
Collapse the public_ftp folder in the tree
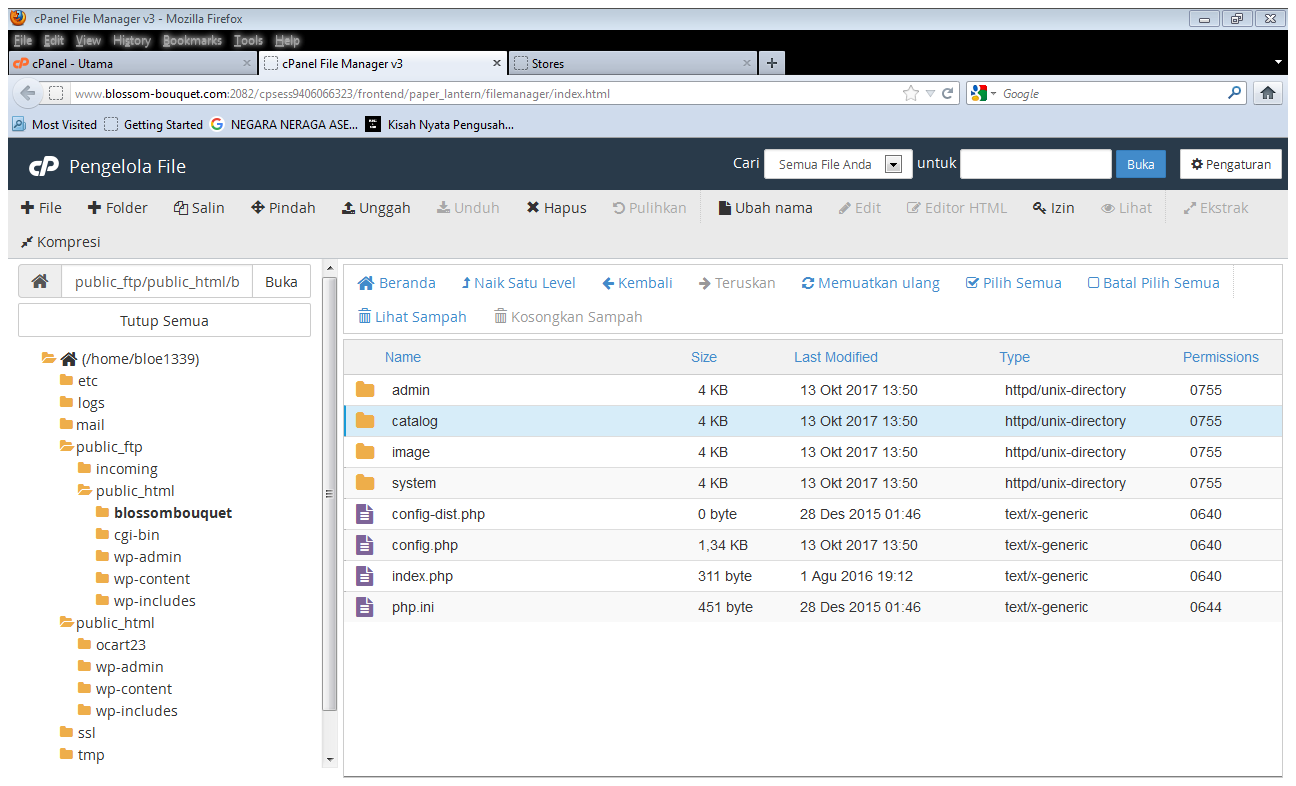(67, 447)
